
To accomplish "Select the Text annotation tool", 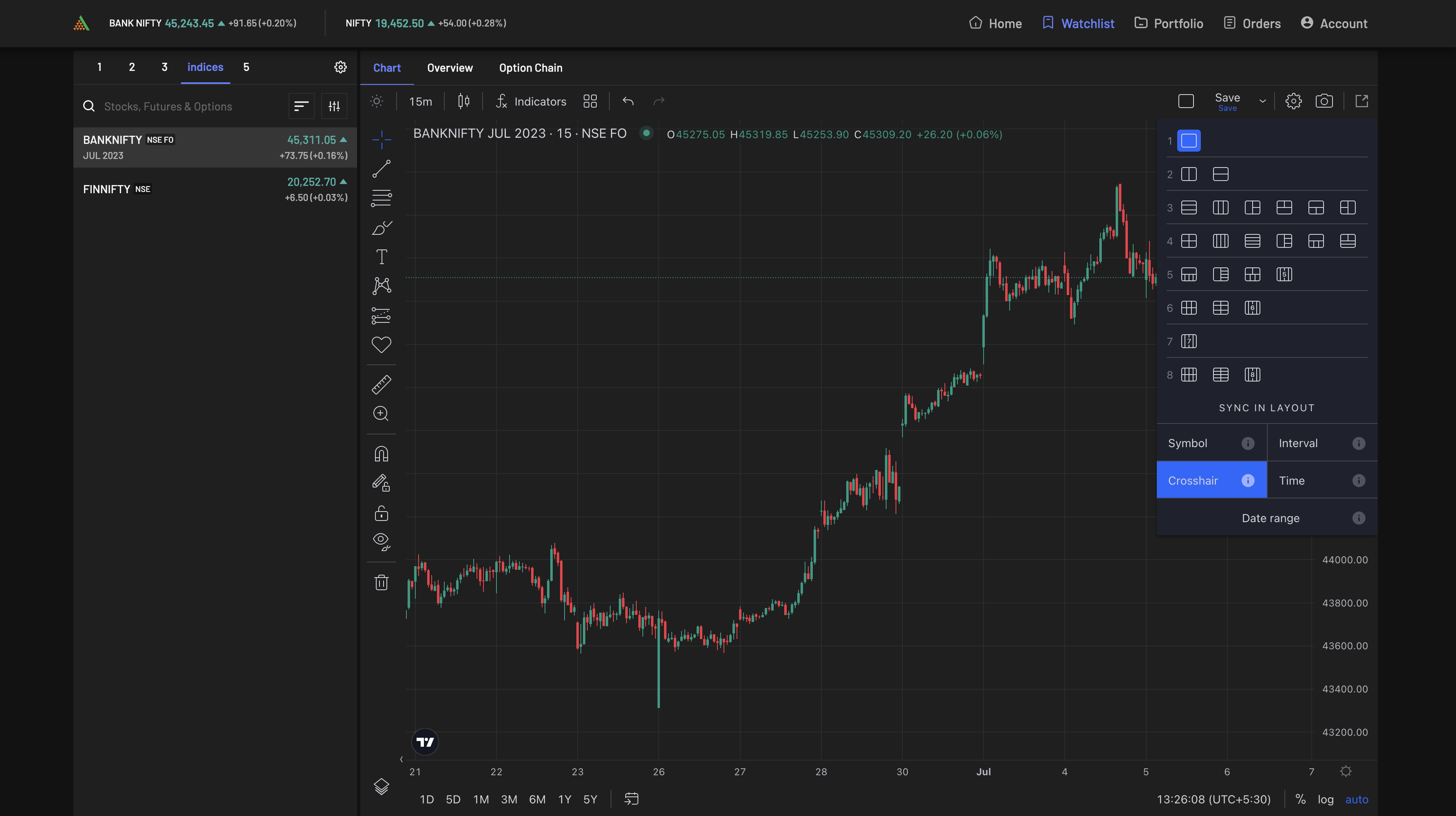I will click(382, 256).
